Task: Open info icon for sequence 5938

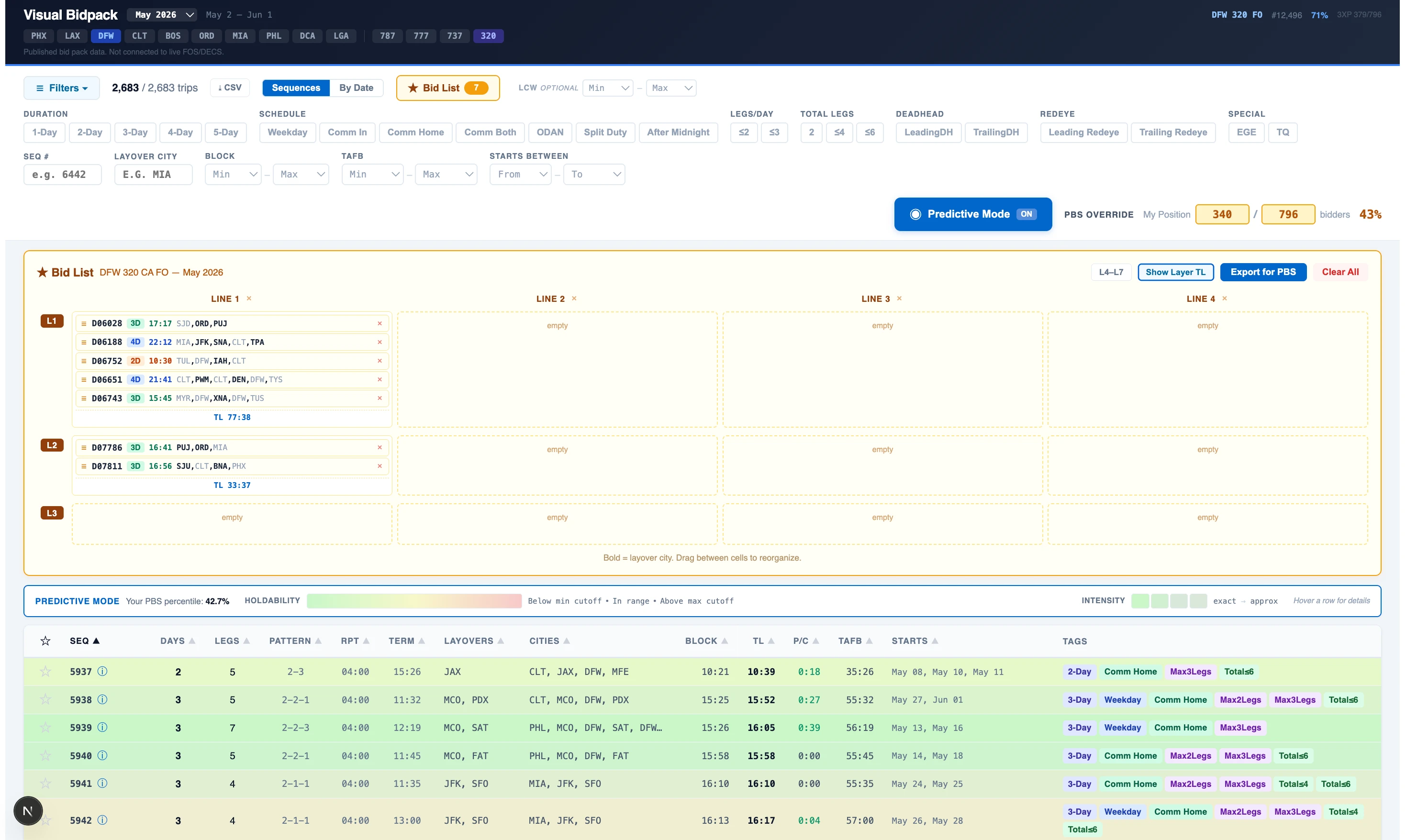Action: point(102,700)
